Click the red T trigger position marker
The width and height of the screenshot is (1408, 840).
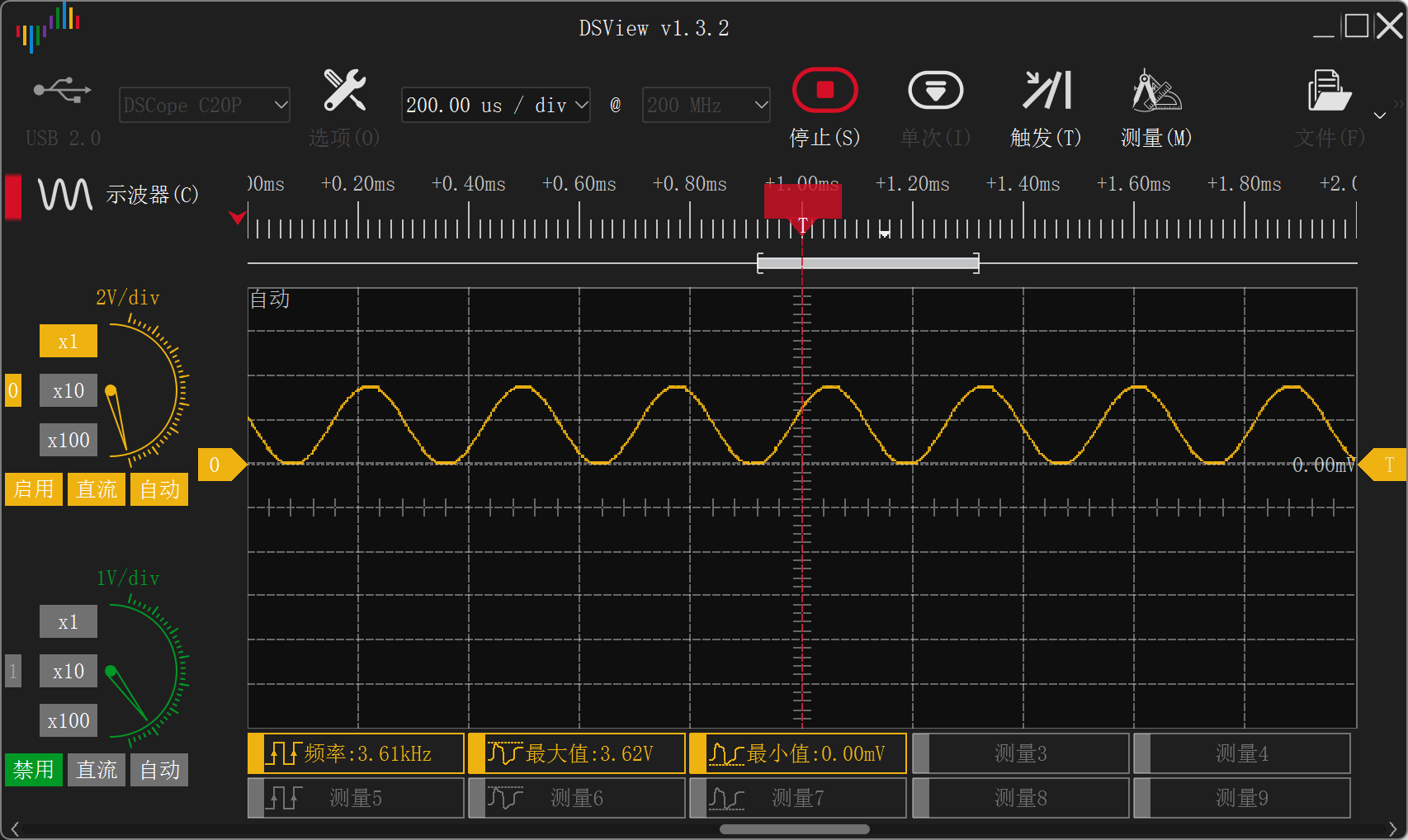[803, 209]
